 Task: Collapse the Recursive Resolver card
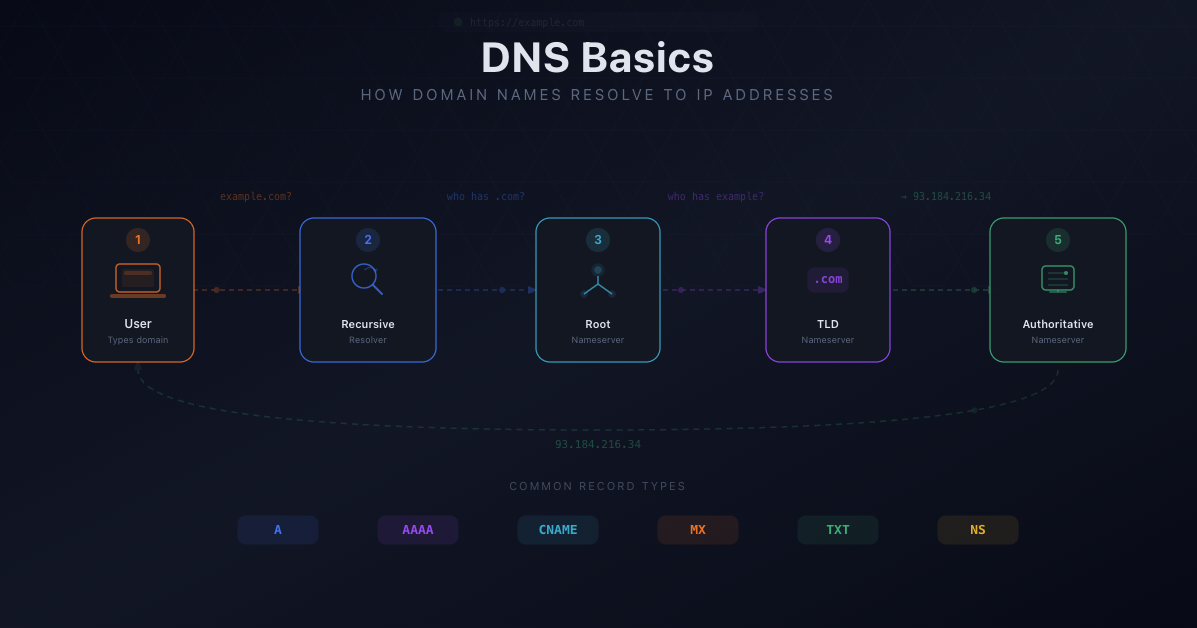point(367,290)
